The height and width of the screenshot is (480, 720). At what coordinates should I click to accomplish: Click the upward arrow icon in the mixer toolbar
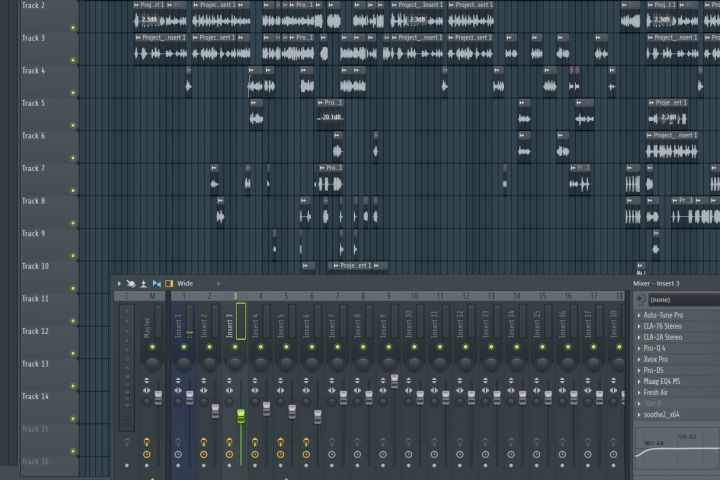tap(144, 283)
